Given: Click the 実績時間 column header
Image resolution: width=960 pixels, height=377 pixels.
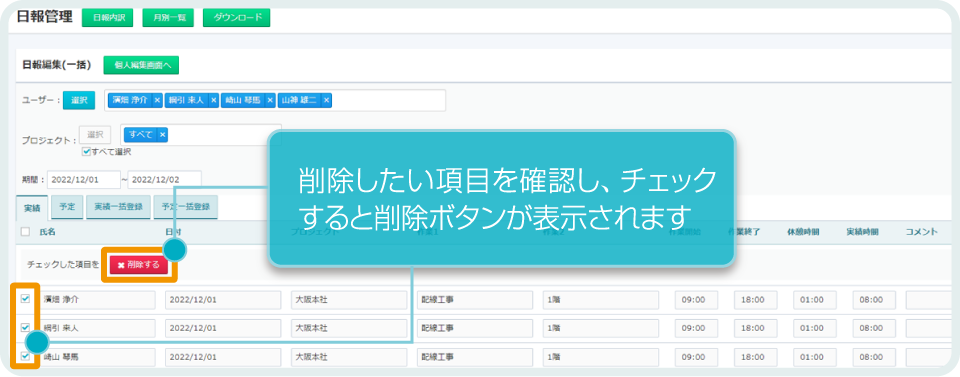Looking at the screenshot, I should pyautogui.click(x=863, y=233).
